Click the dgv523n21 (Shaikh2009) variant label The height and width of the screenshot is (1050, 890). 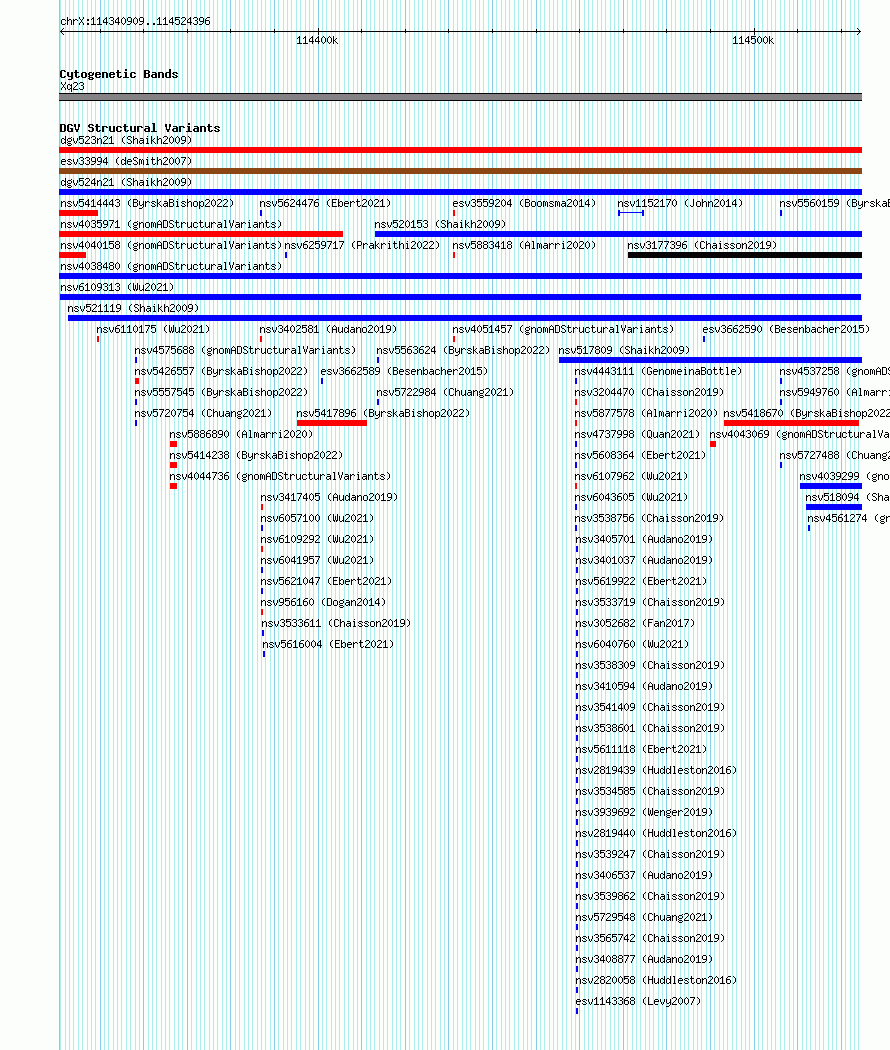coord(126,140)
